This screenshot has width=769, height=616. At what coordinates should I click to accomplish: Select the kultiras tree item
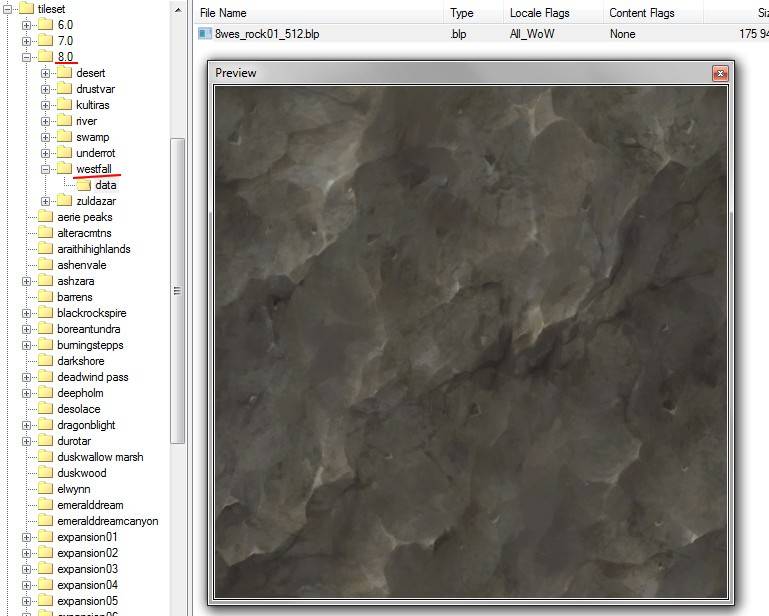[93, 105]
